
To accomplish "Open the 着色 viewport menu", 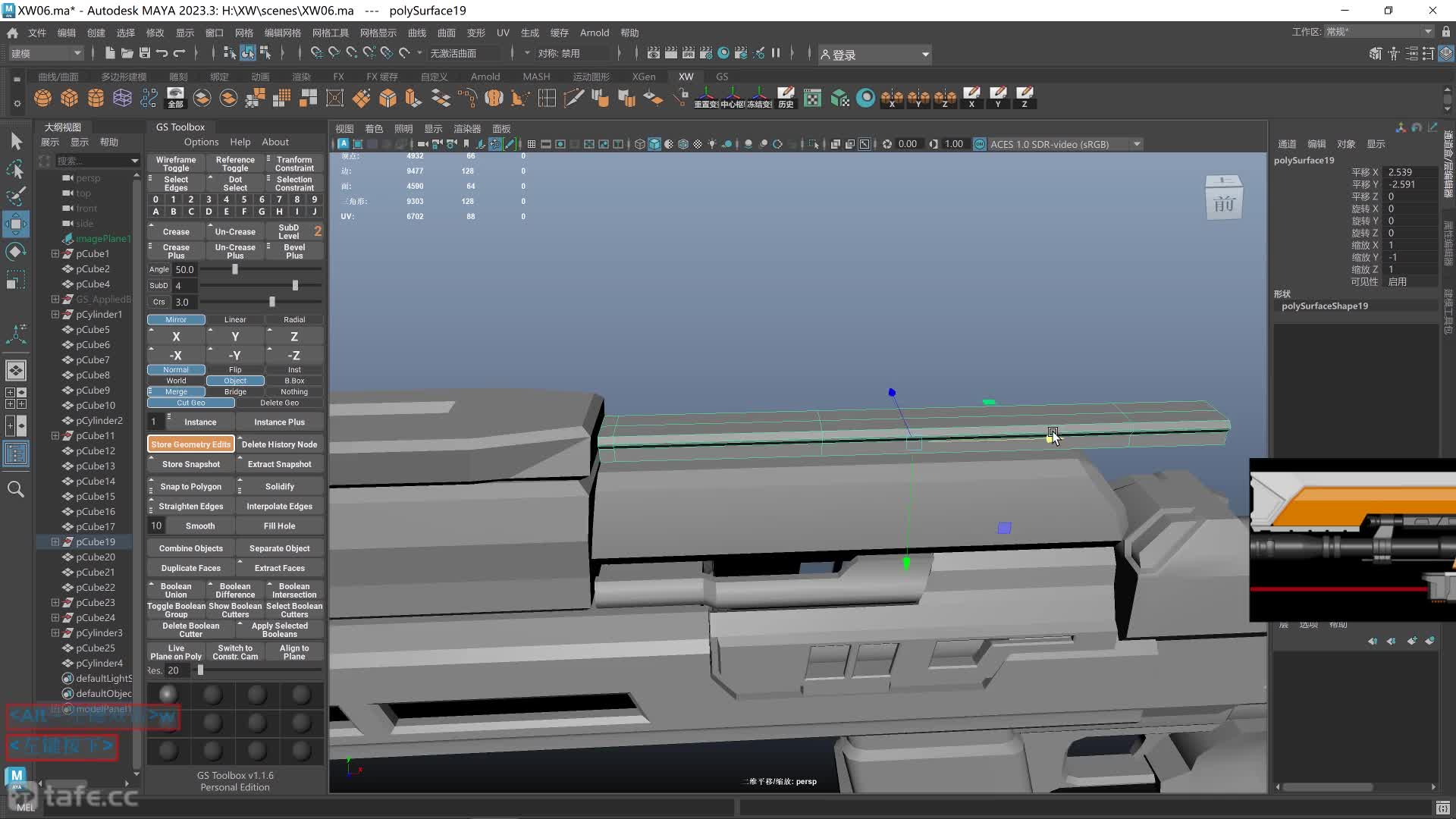I will (x=374, y=129).
